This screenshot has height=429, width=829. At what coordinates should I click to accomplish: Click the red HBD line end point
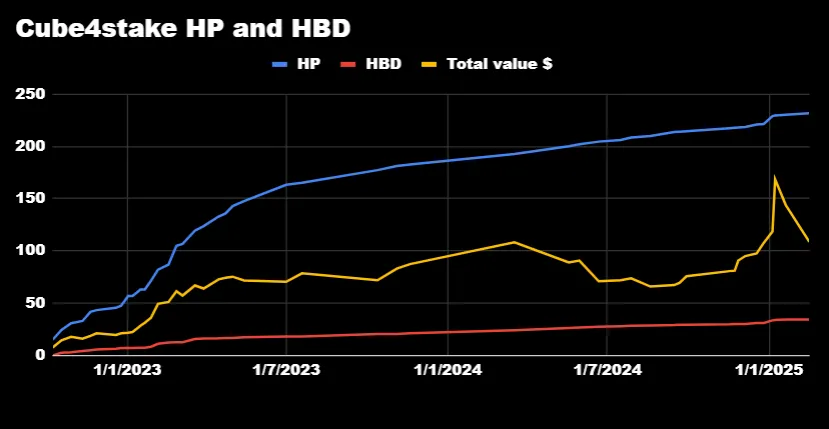[808, 319]
